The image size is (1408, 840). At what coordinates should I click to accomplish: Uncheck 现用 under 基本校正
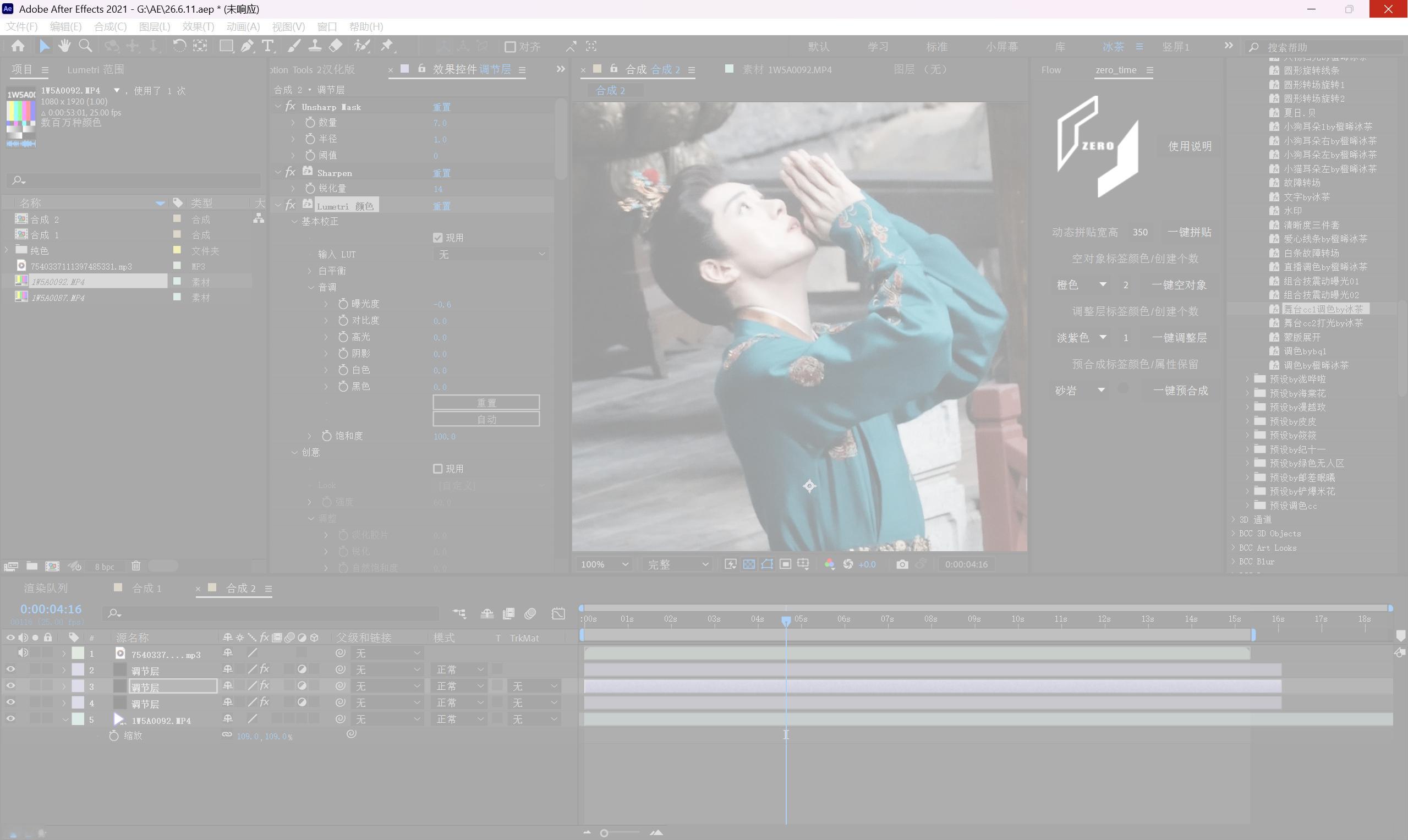click(437, 237)
